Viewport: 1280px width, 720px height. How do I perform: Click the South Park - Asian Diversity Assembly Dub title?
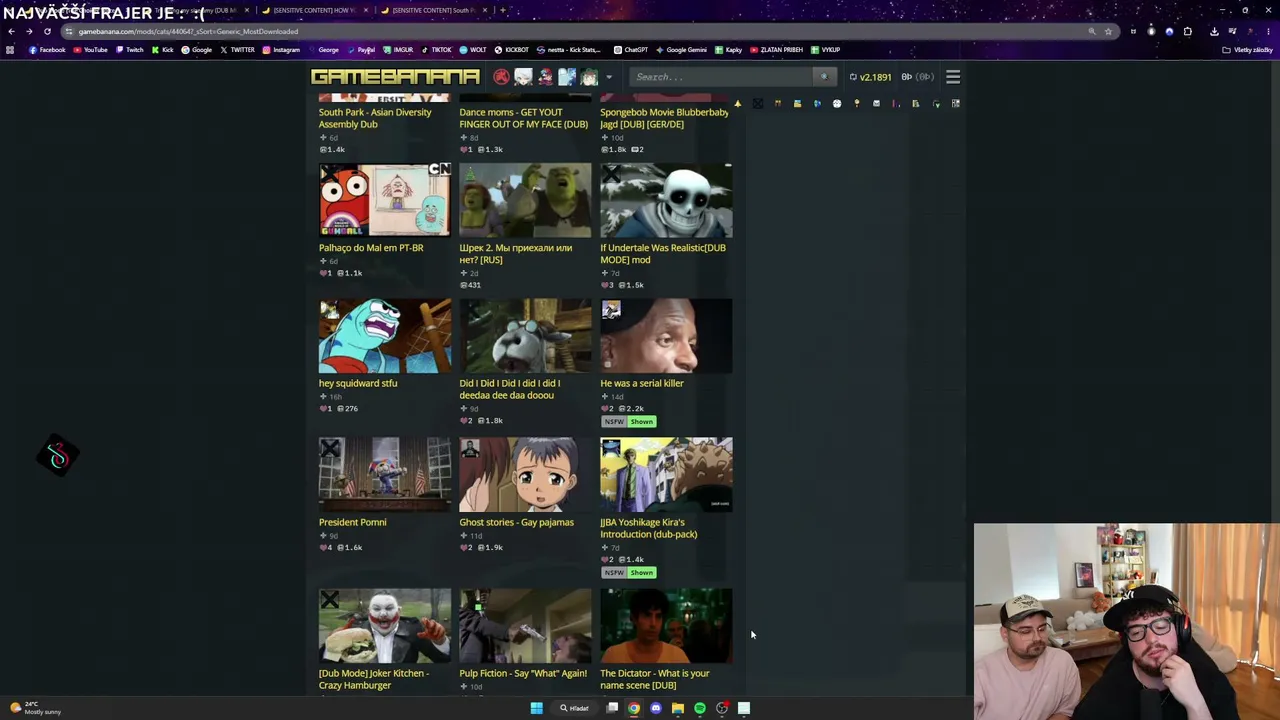point(375,118)
